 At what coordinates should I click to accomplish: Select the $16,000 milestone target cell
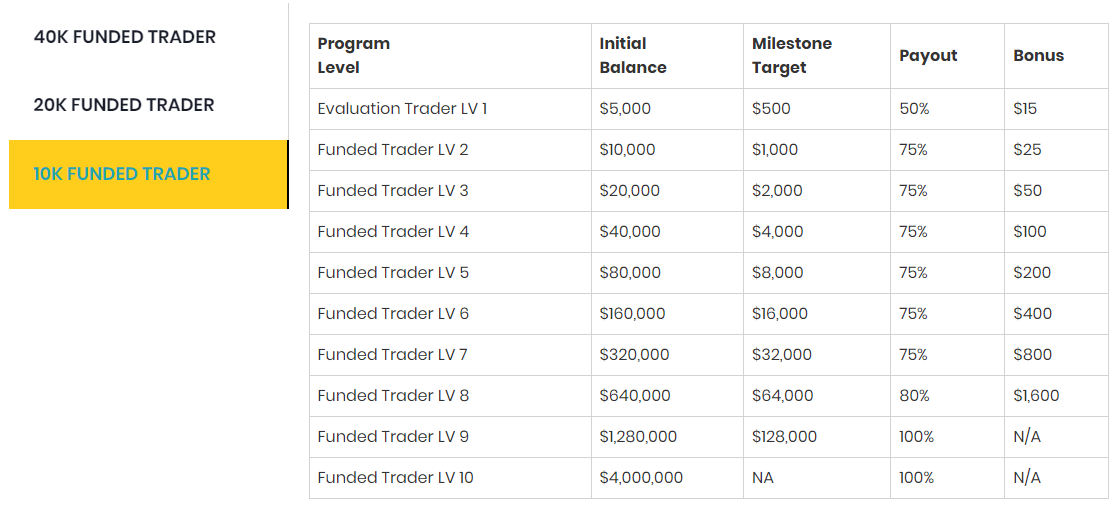pos(780,314)
